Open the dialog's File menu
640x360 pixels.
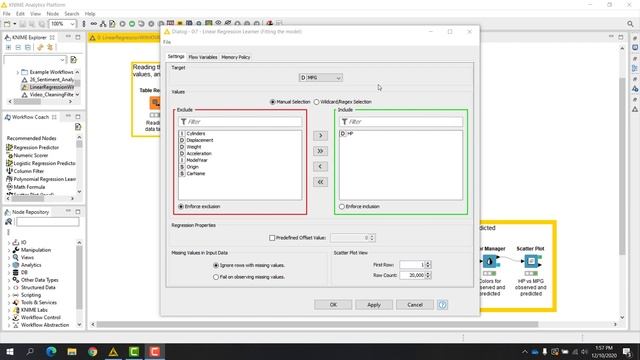click(167, 42)
